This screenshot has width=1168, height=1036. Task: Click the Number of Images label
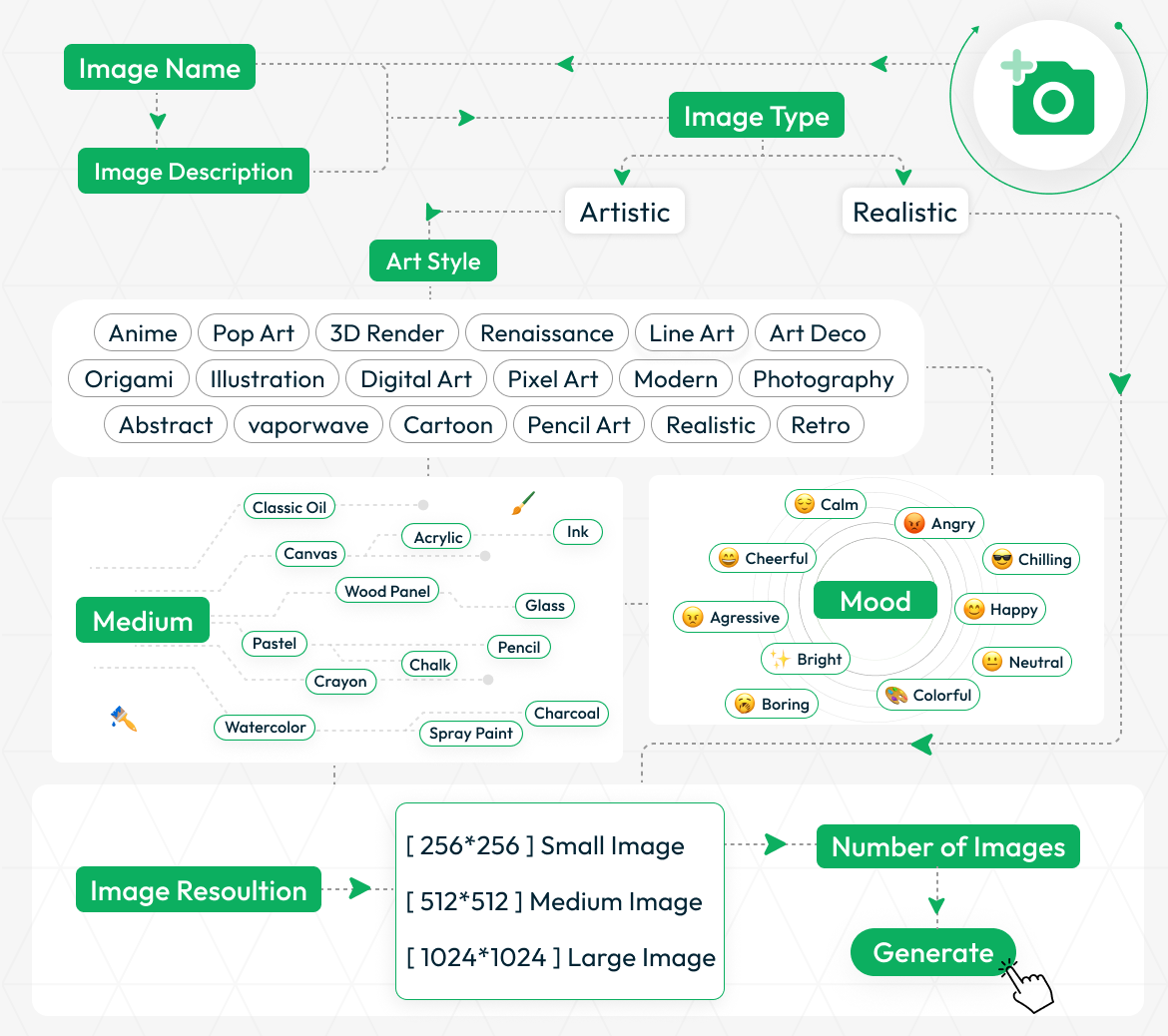point(948,846)
